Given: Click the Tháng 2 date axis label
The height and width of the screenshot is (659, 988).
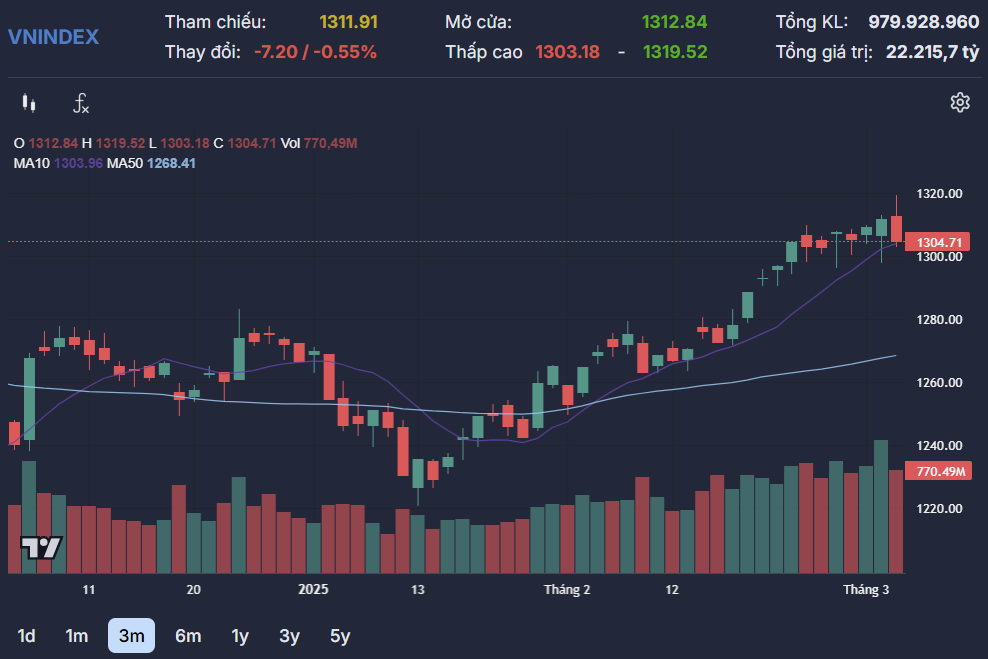Looking at the screenshot, I should [x=567, y=590].
